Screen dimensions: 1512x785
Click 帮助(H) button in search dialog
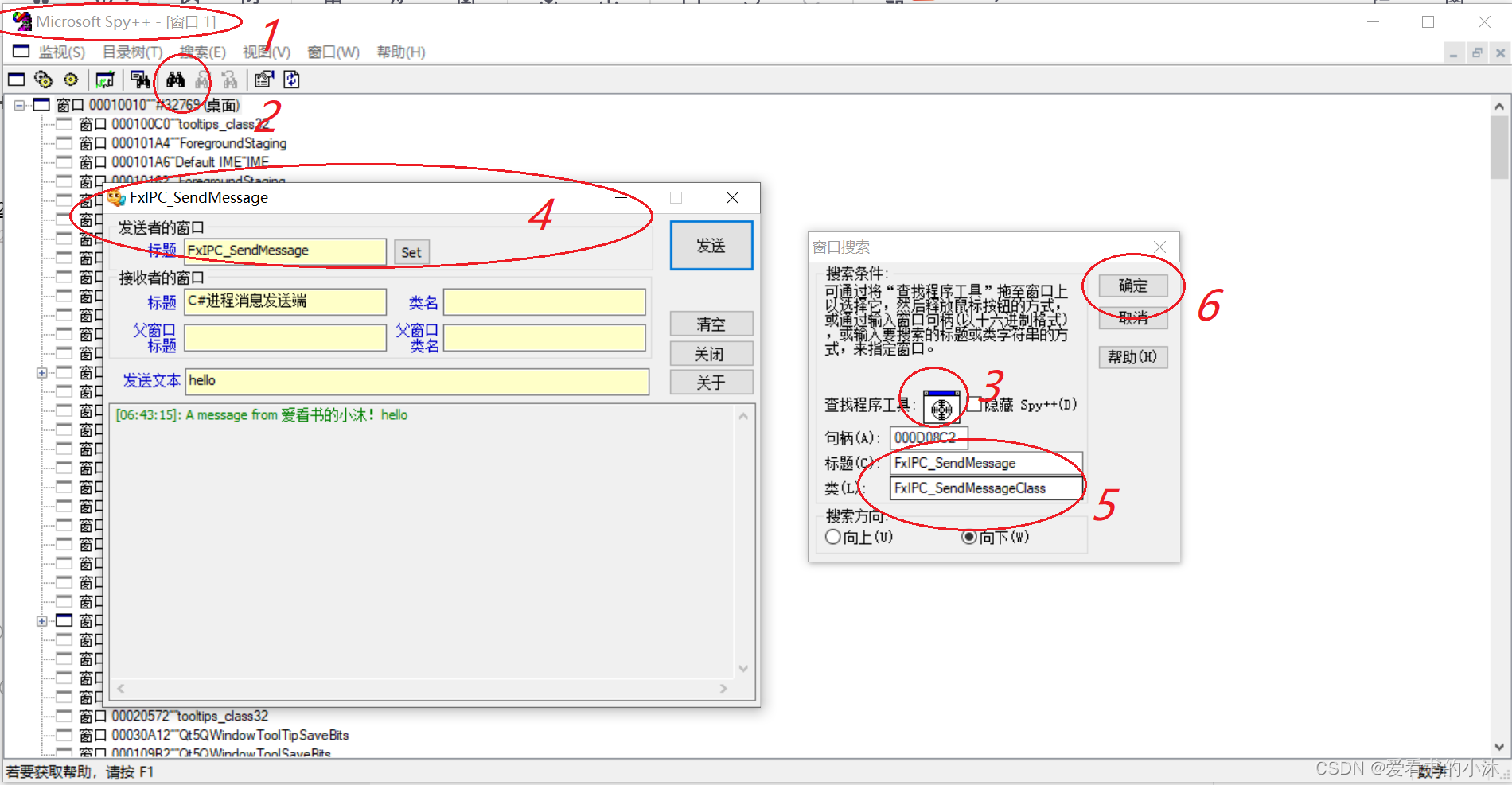point(1133,357)
